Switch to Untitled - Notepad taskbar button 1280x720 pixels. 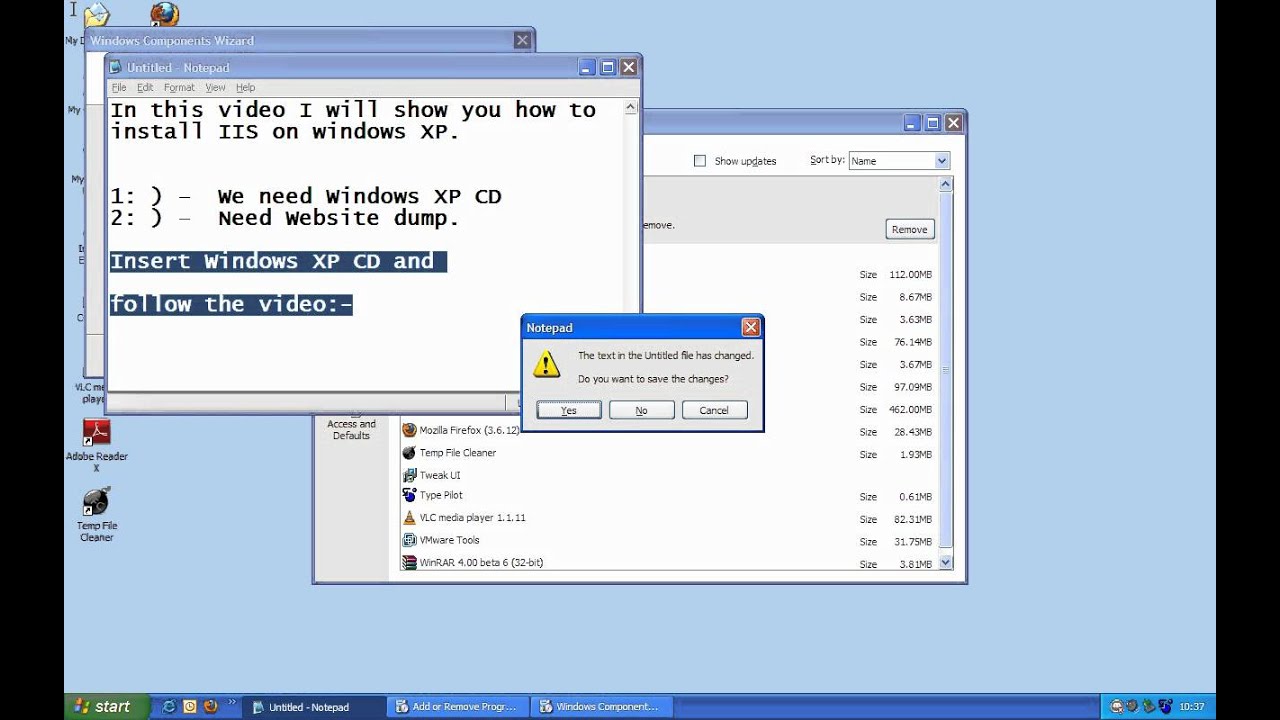[x=313, y=706]
